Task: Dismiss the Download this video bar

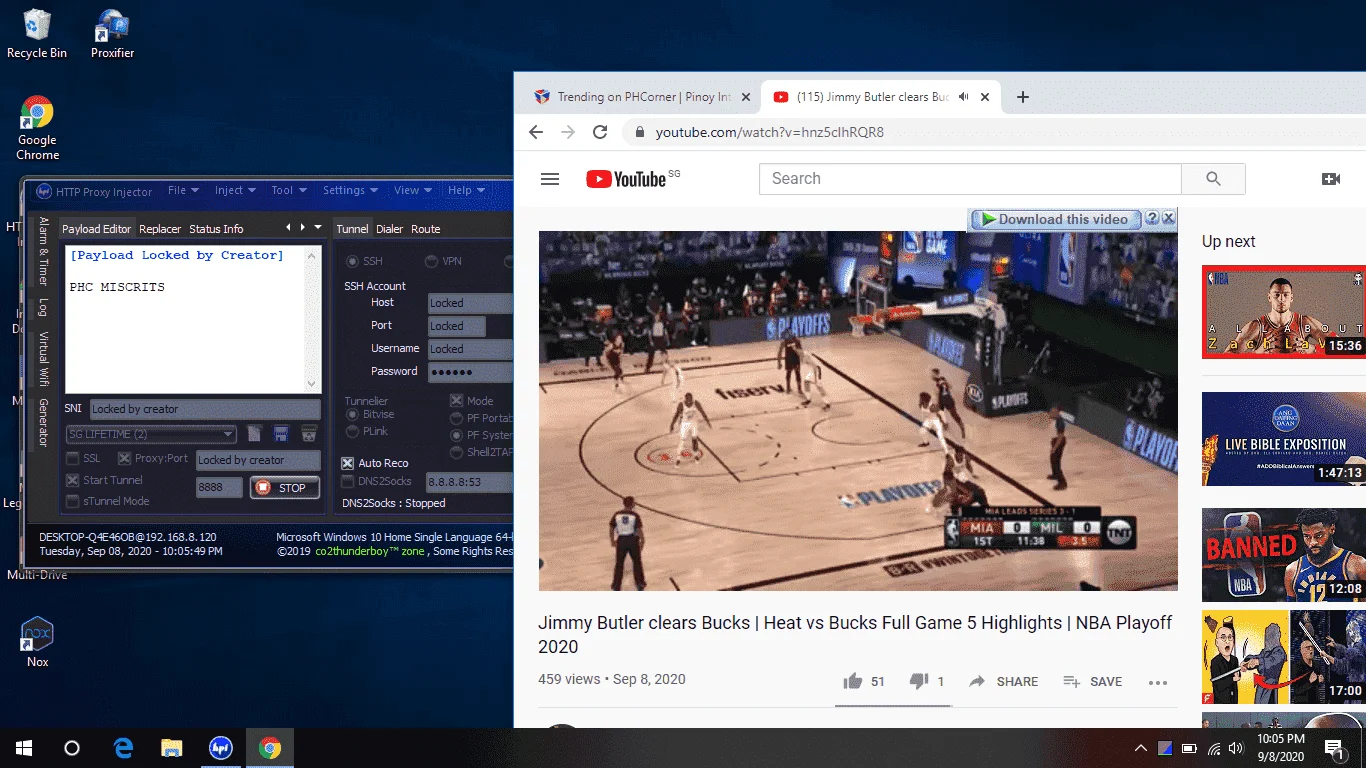Action: click(x=1168, y=218)
